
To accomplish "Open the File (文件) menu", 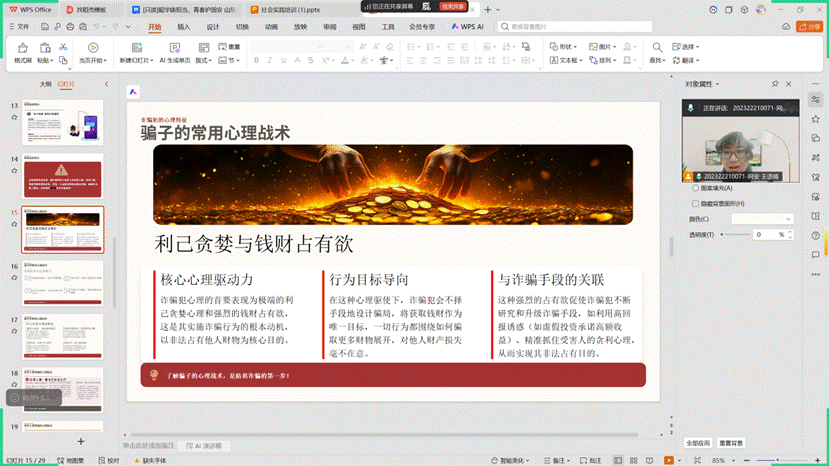I will pyautogui.click(x=20, y=26).
